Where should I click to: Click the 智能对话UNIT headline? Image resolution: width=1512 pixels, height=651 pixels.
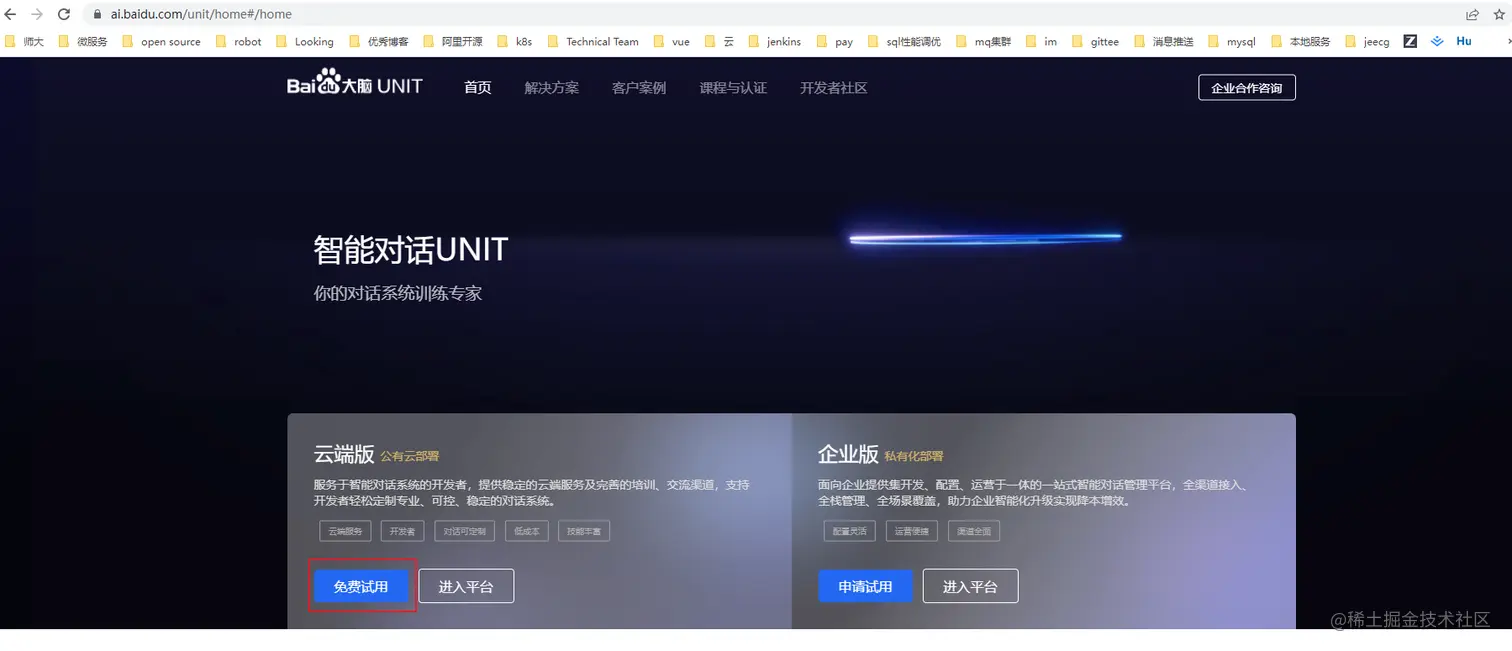[411, 249]
